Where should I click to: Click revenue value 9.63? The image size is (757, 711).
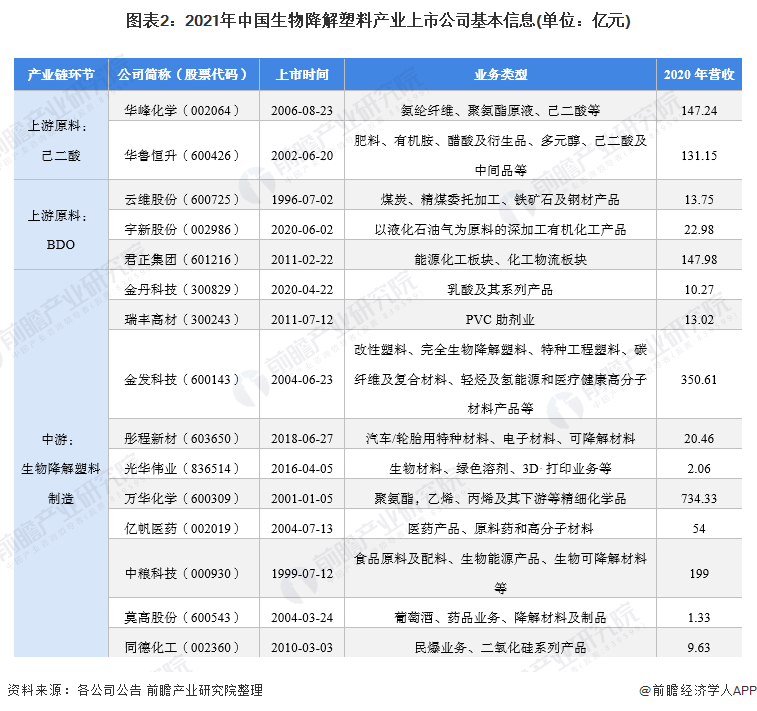699,647
